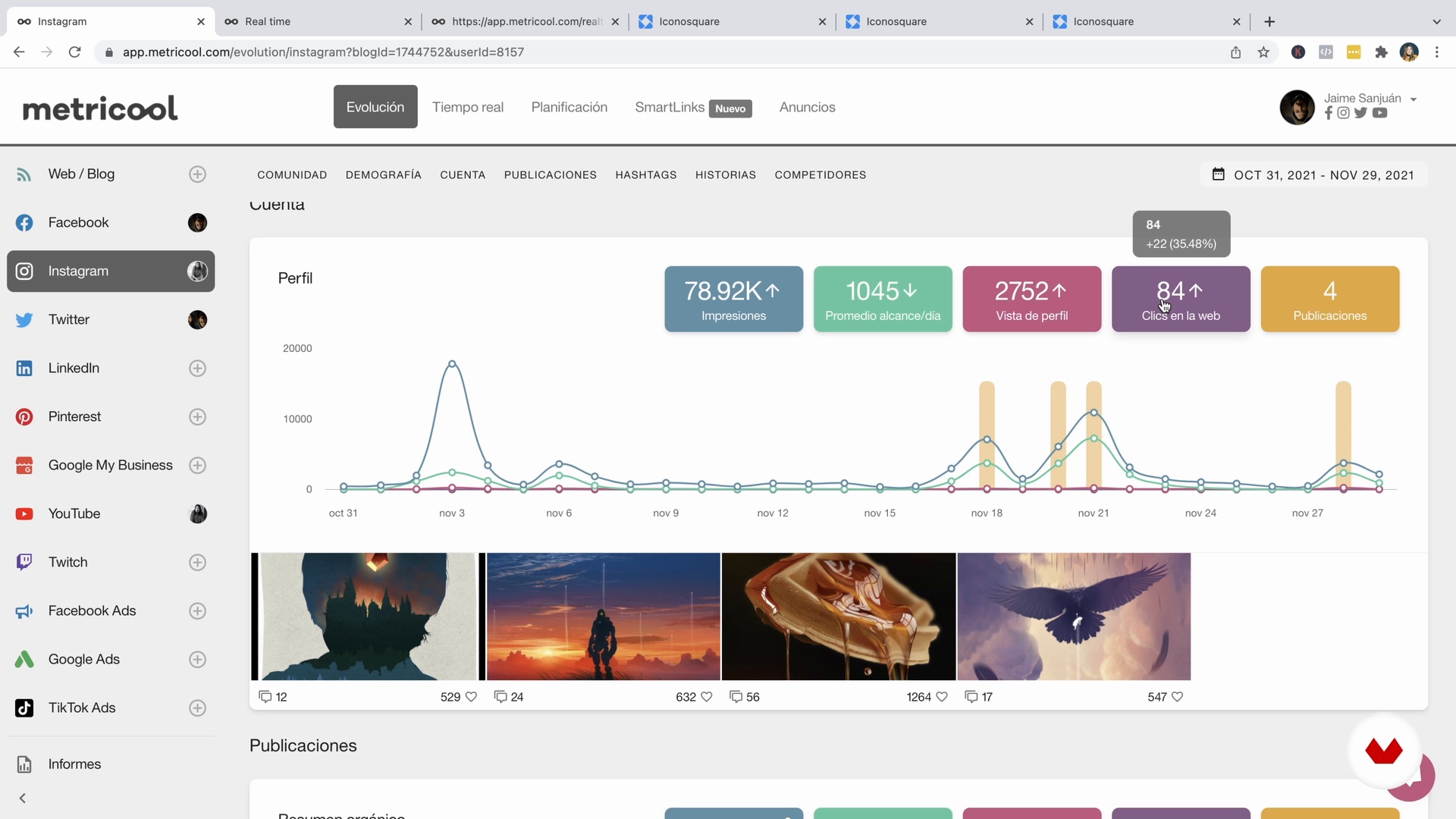
Task: Open YouTube icon in sidebar
Action: (x=24, y=514)
